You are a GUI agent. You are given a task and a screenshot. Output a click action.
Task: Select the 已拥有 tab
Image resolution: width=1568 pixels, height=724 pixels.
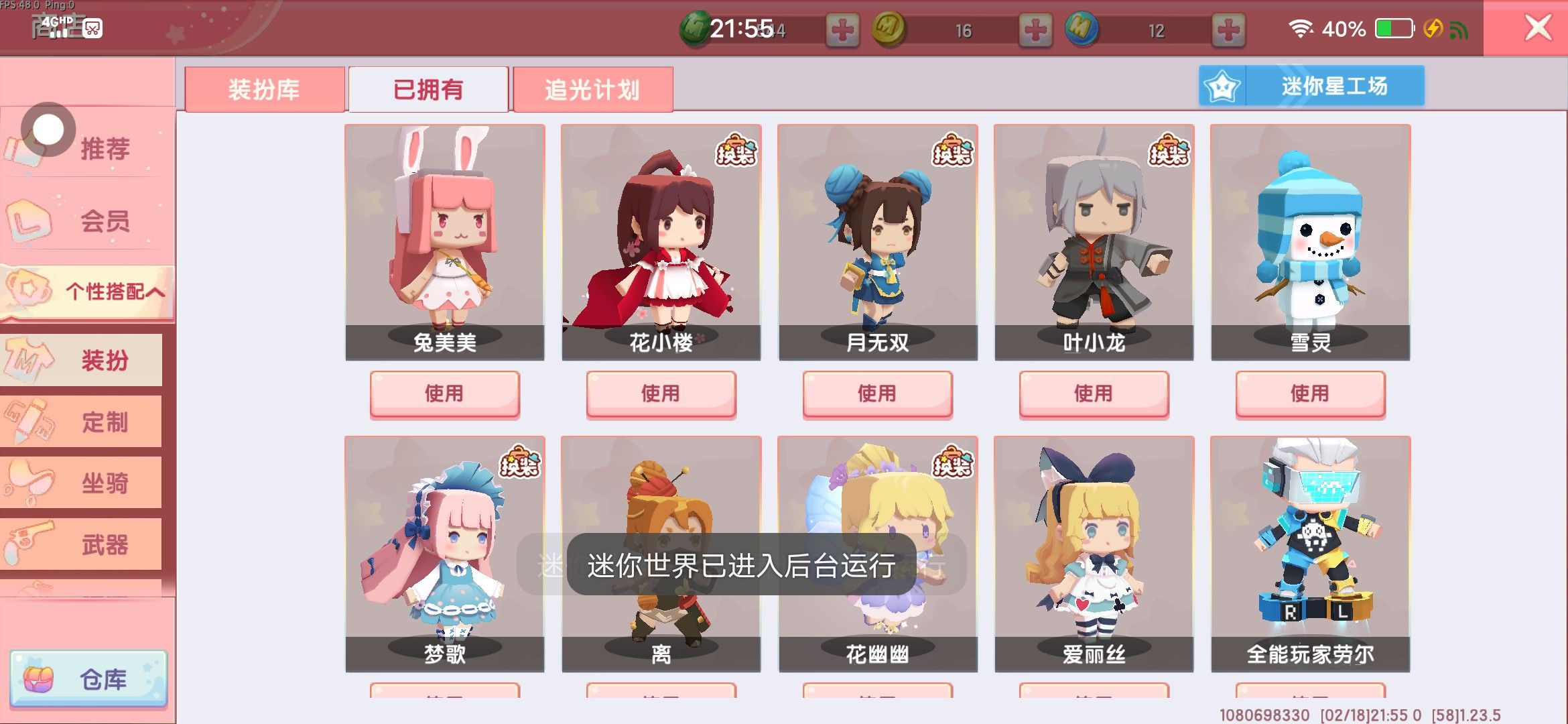pos(428,89)
